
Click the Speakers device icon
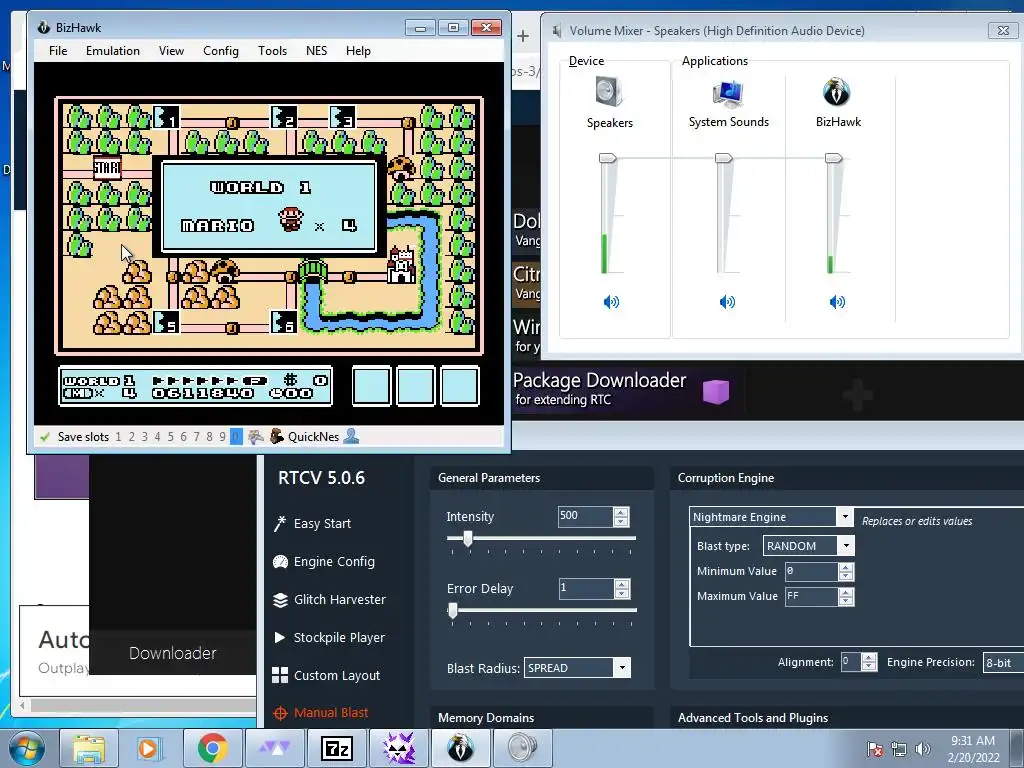[x=609, y=91]
